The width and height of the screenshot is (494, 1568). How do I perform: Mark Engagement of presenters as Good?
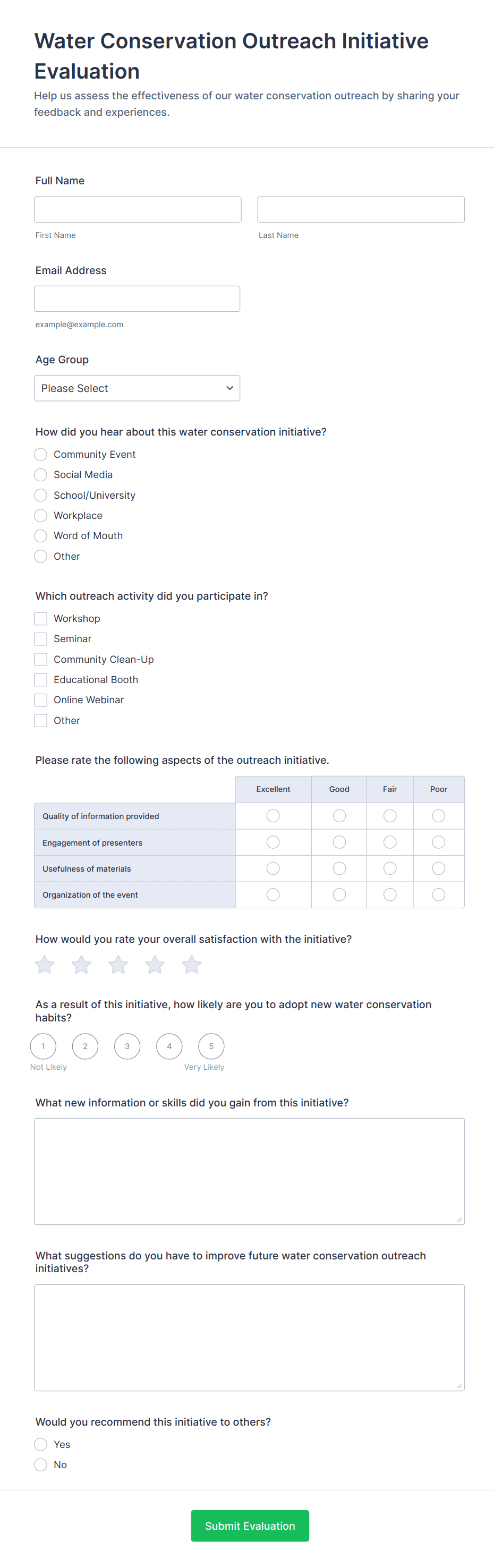[339, 842]
